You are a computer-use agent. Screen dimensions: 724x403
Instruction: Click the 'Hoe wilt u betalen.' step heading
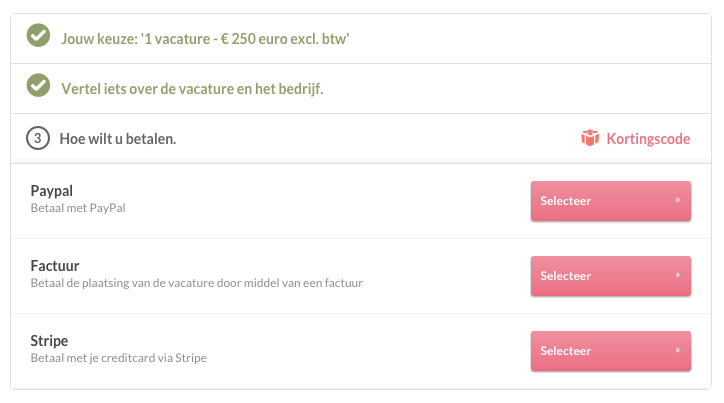pyautogui.click(x=118, y=138)
